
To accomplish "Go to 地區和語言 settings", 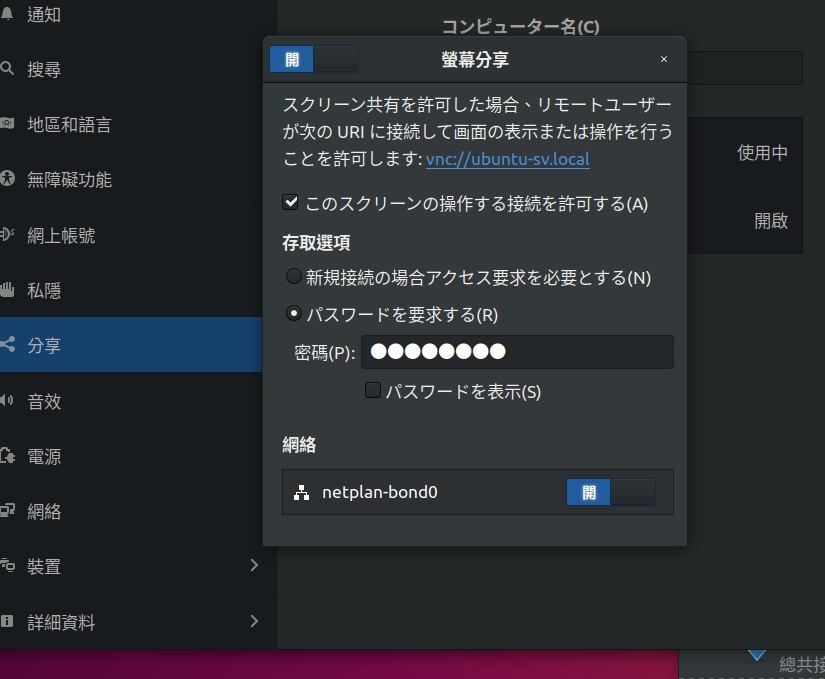I will pos(131,124).
